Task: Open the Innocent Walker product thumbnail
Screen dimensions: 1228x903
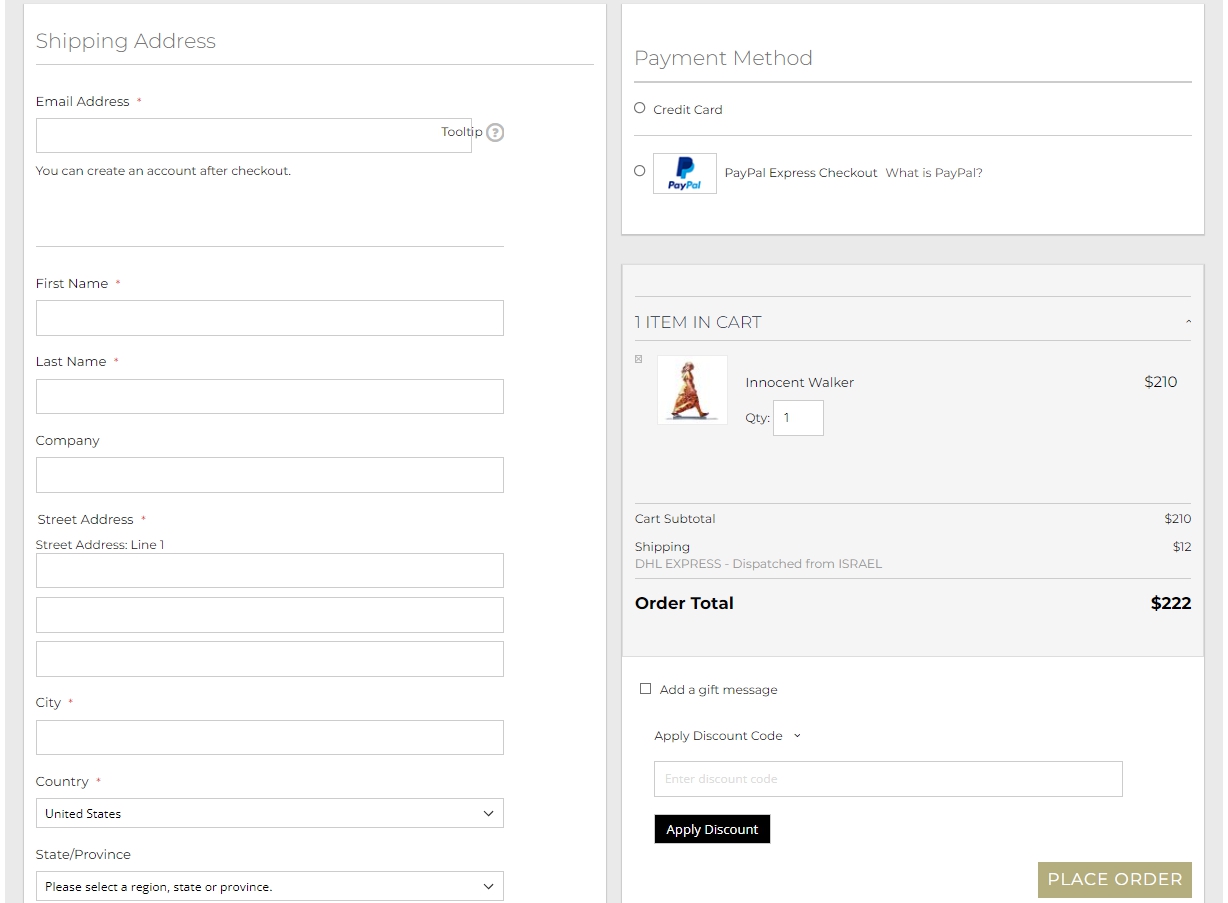Action: pyautogui.click(x=692, y=390)
